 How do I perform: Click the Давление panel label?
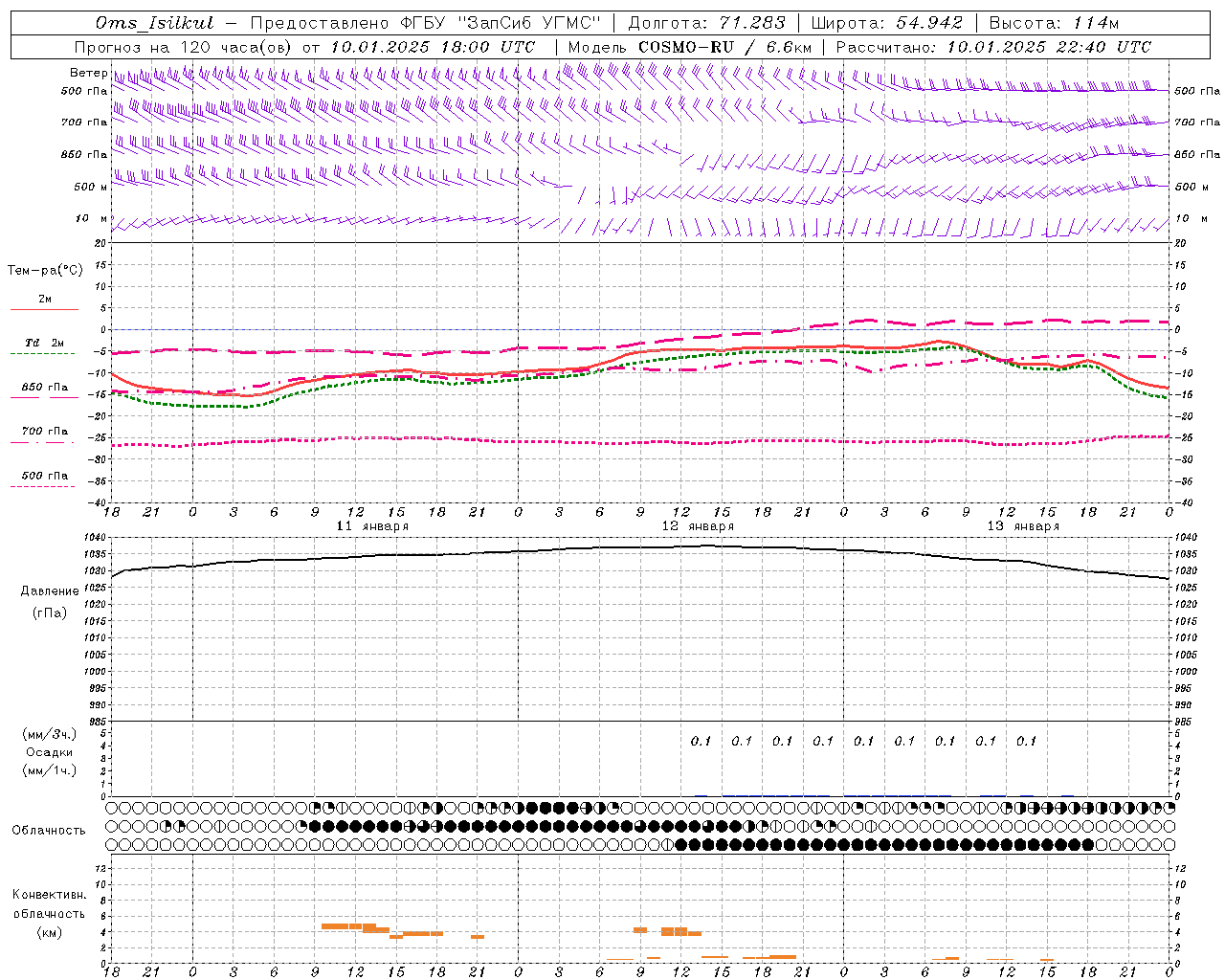[x=50, y=591]
